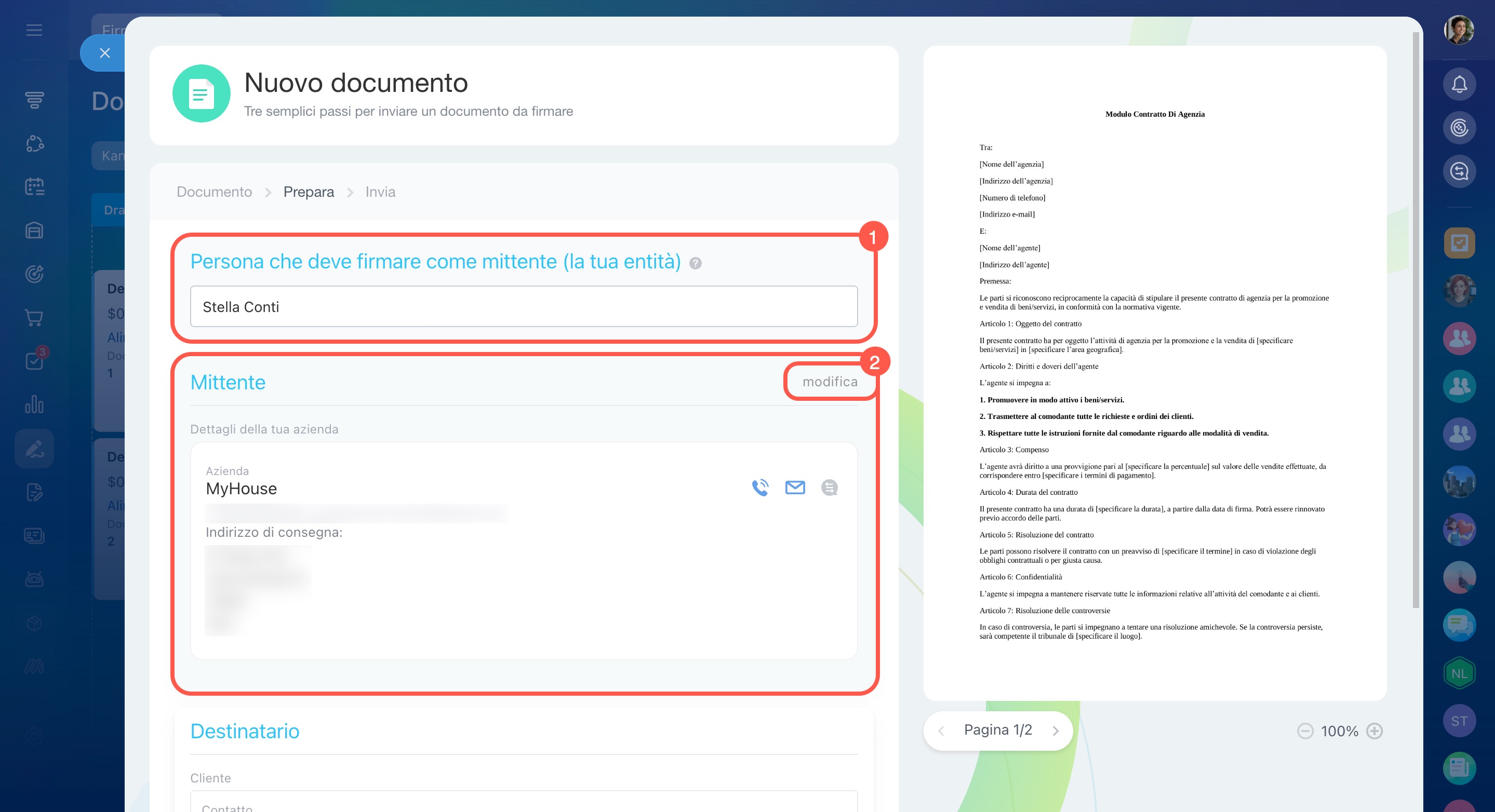
Task: Go to previous page of document preview
Action: coord(941,731)
